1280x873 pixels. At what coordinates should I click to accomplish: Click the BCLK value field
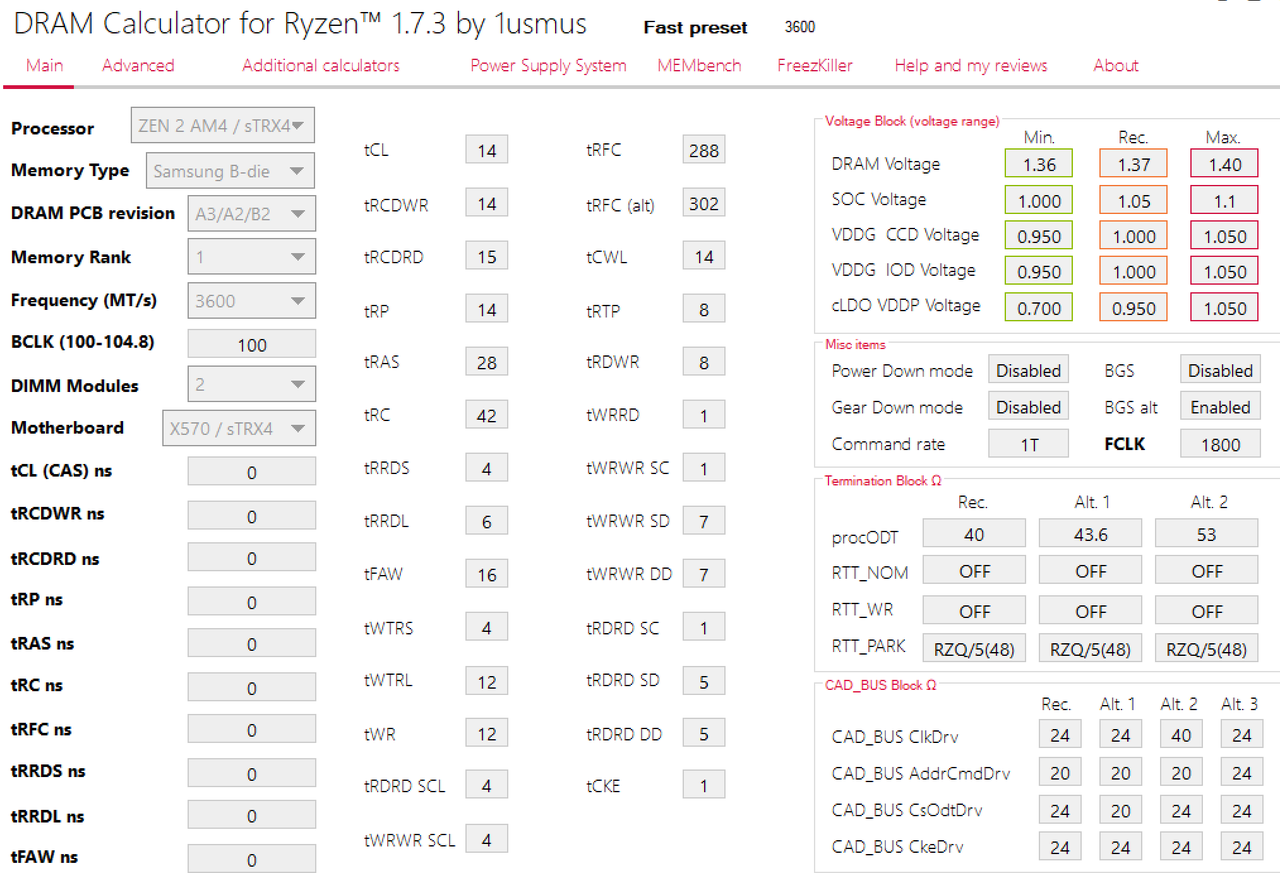pos(252,344)
